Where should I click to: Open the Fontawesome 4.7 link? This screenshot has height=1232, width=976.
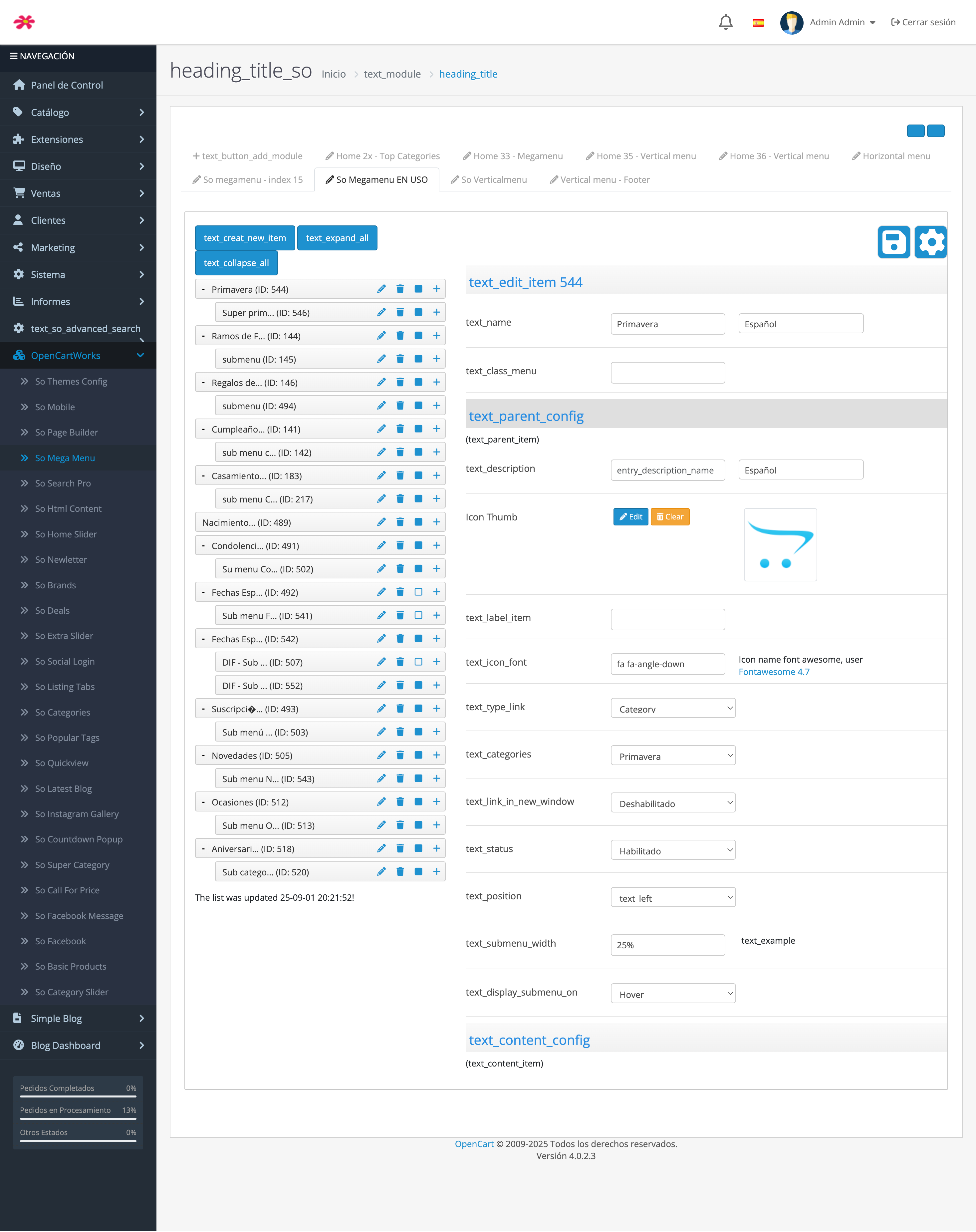[x=774, y=672]
